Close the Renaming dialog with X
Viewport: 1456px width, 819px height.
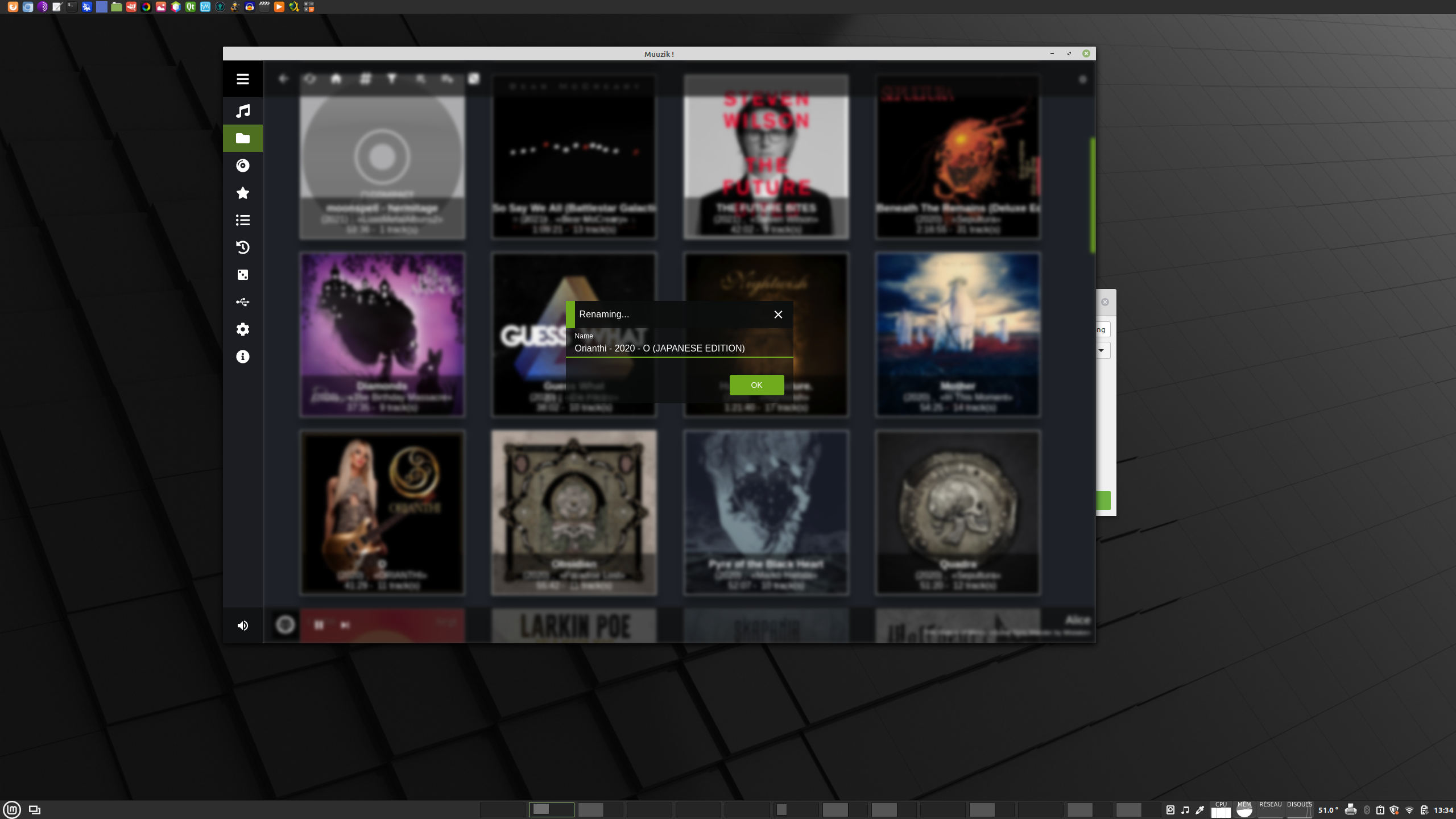pyautogui.click(x=778, y=315)
